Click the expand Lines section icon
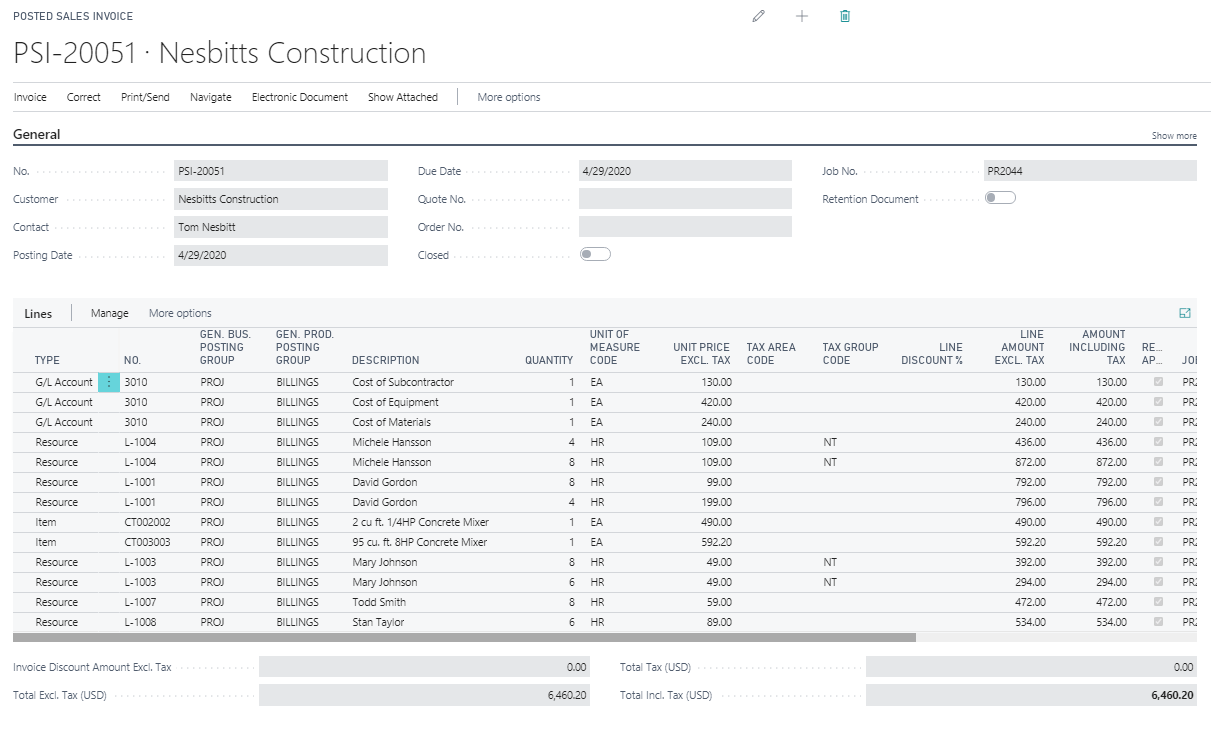Image resolution: width=1211 pixels, height=735 pixels. coord(1185,313)
